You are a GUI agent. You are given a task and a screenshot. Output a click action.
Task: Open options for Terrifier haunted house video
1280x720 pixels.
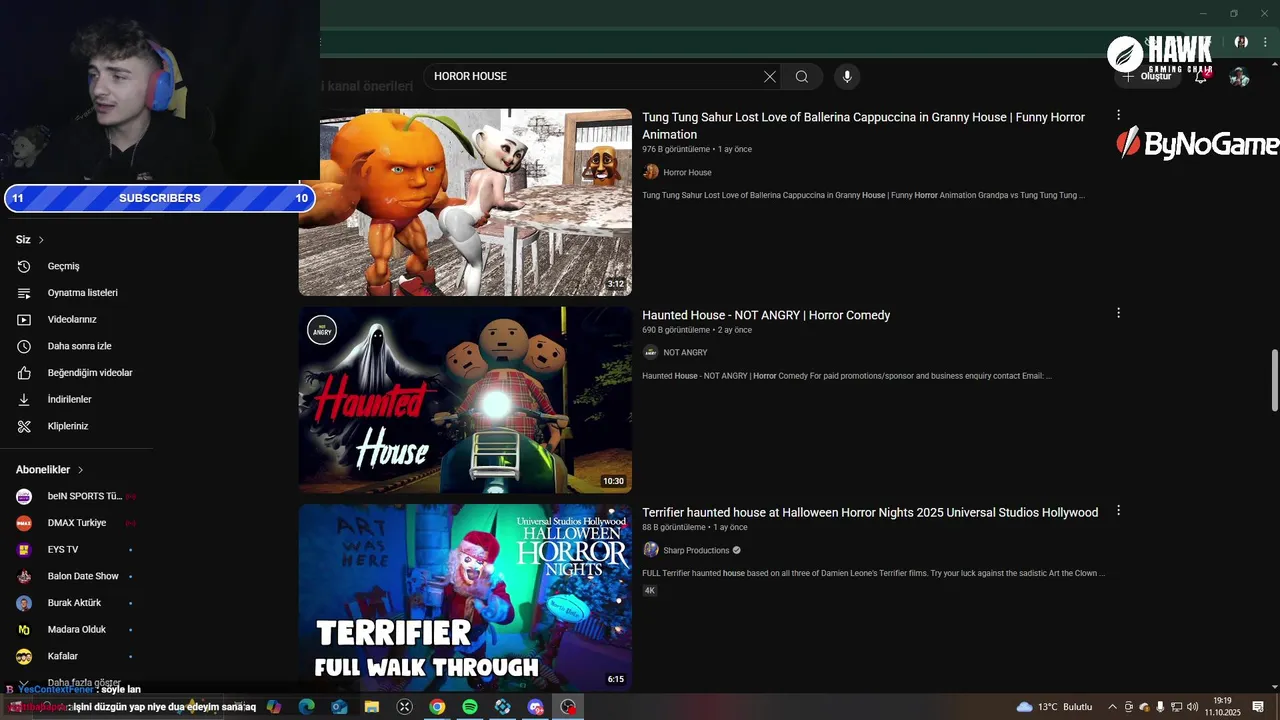1118,510
